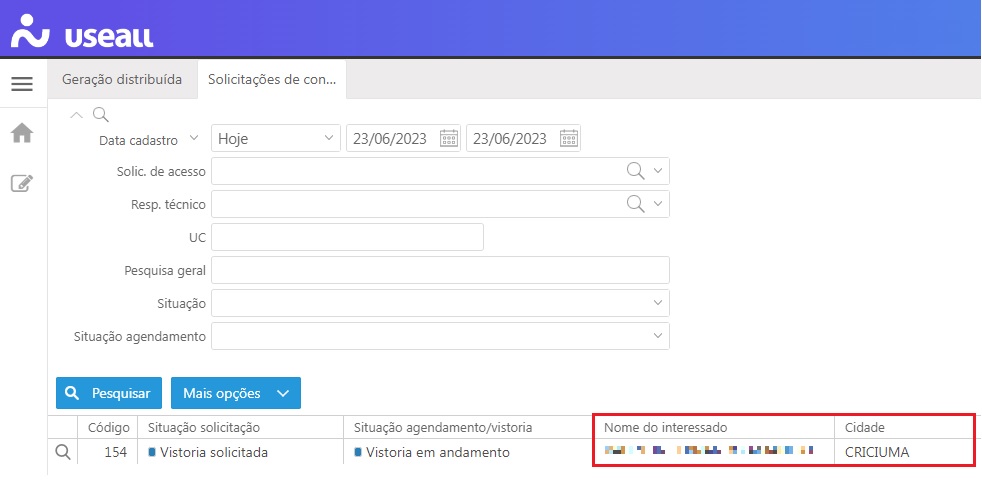Open the second date calendar picker
The width and height of the screenshot is (982, 489).
(569, 138)
